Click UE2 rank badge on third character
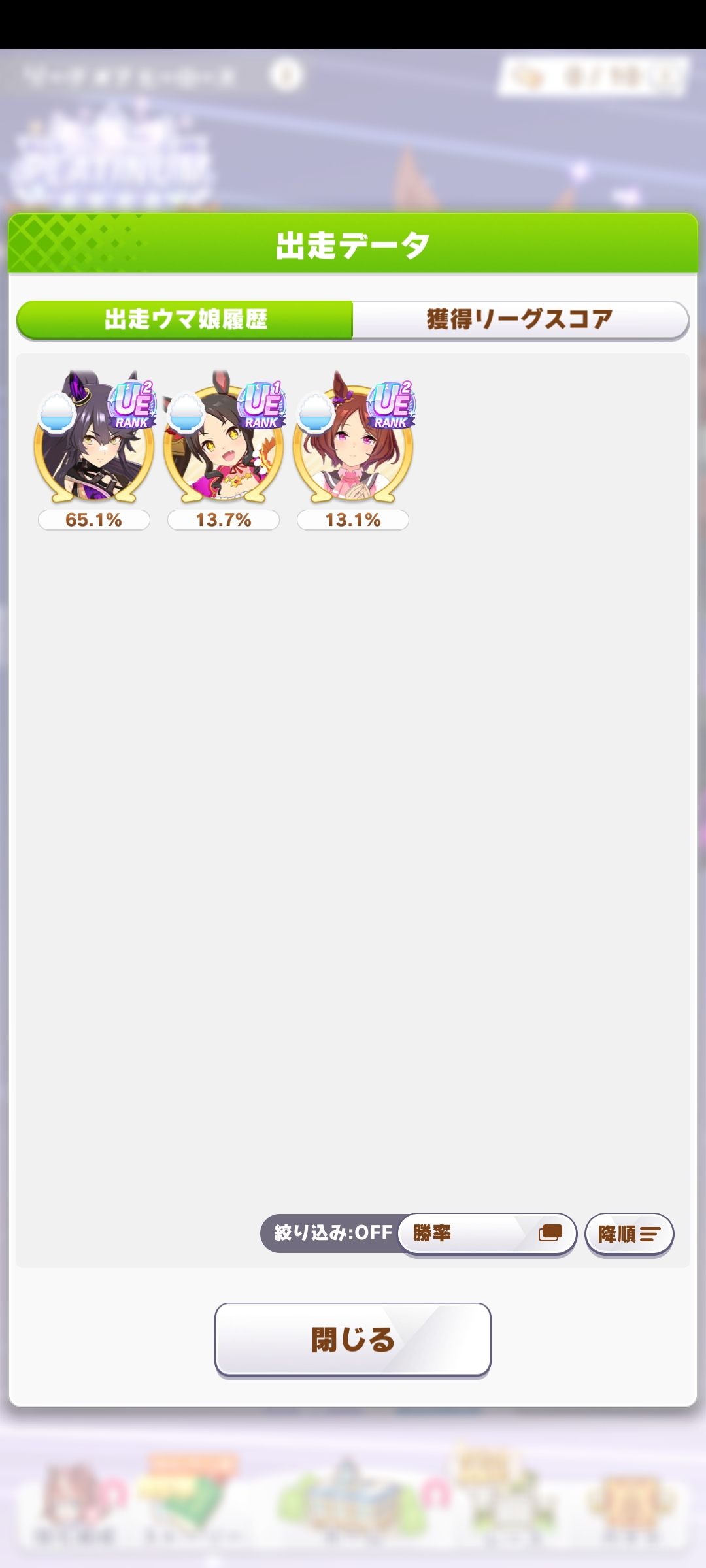Viewport: 706px width, 1568px height. (x=392, y=405)
